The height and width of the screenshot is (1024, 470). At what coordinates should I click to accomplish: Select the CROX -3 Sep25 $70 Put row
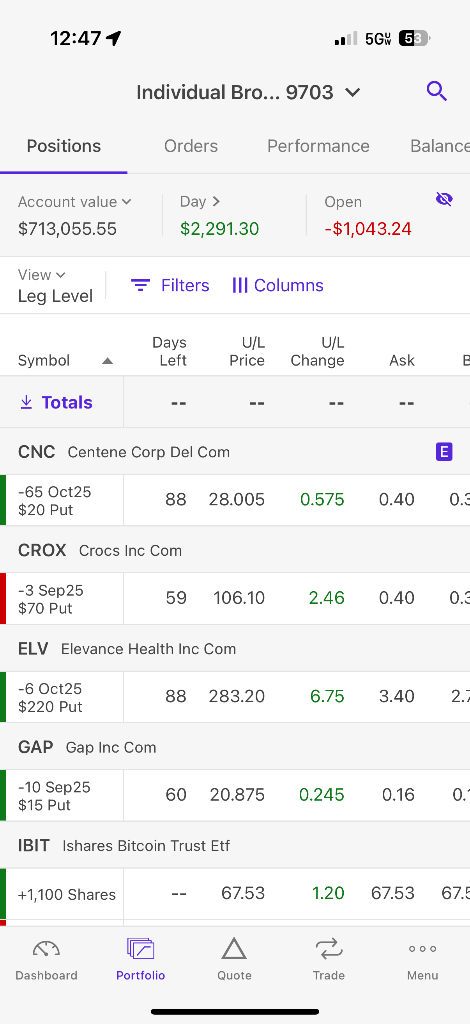235,599
